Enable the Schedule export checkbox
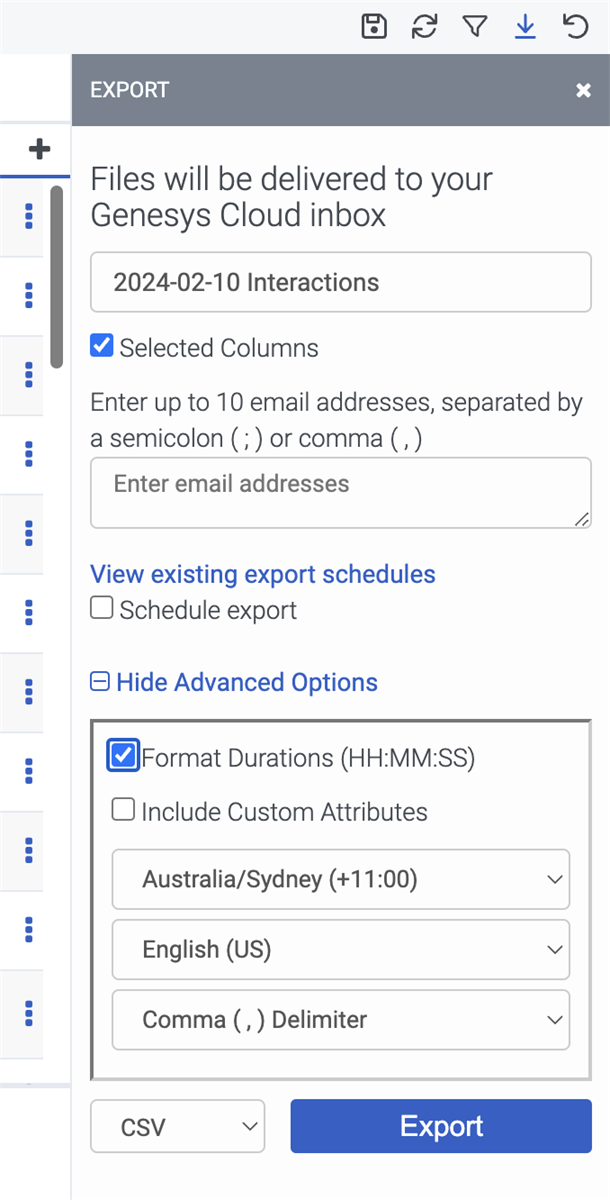The width and height of the screenshot is (610, 1200). (102, 608)
